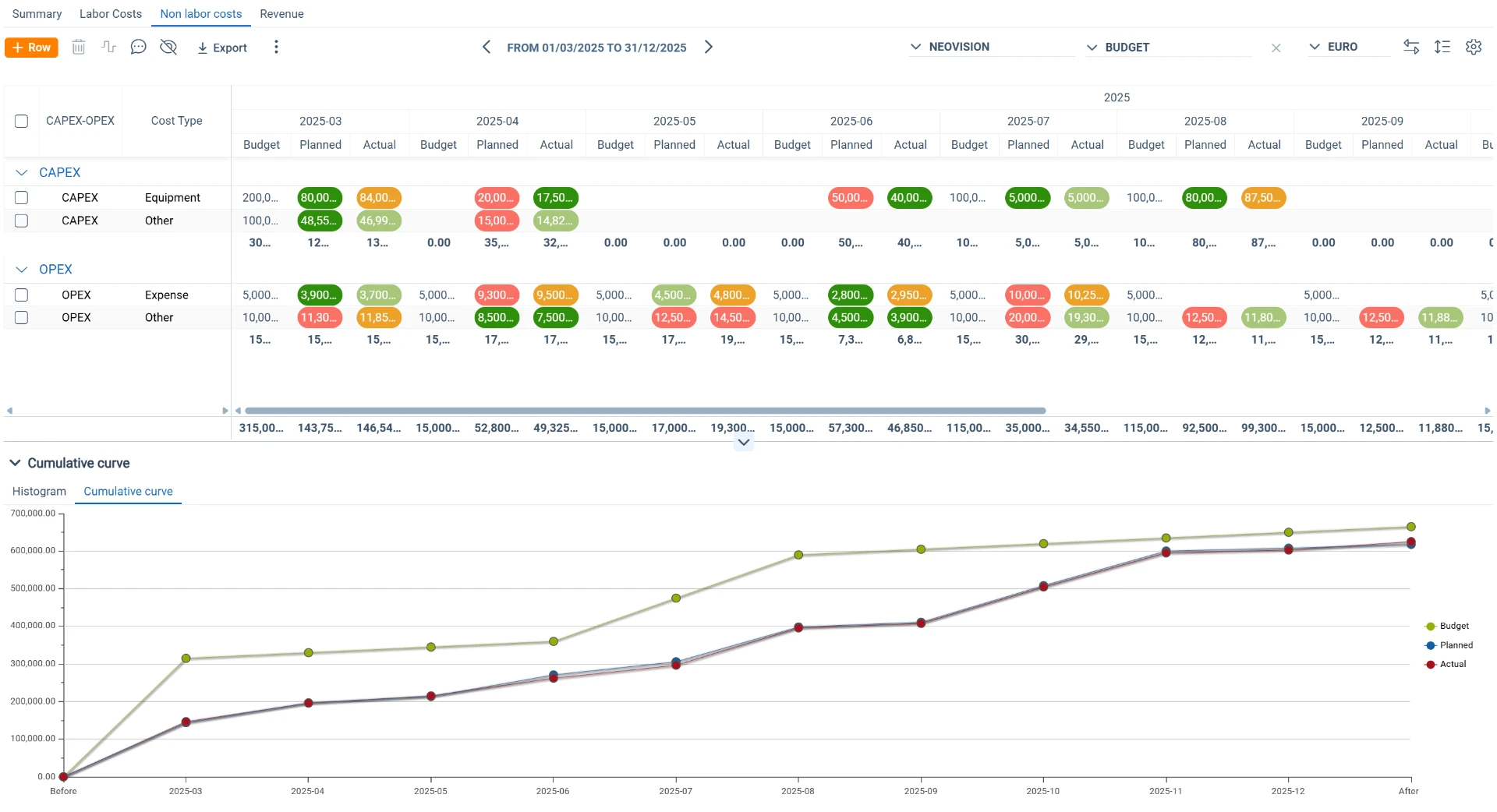The image size is (1497, 812).
Task: Toggle the hidden-eye visibility icon
Action: (168, 48)
